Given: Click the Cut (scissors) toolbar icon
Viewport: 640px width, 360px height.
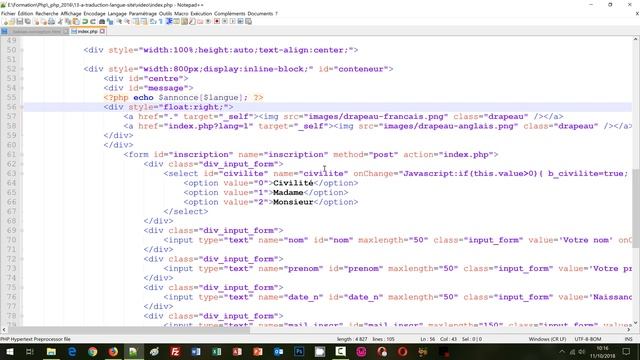Looking at the screenshot, I should pos(60,22).
